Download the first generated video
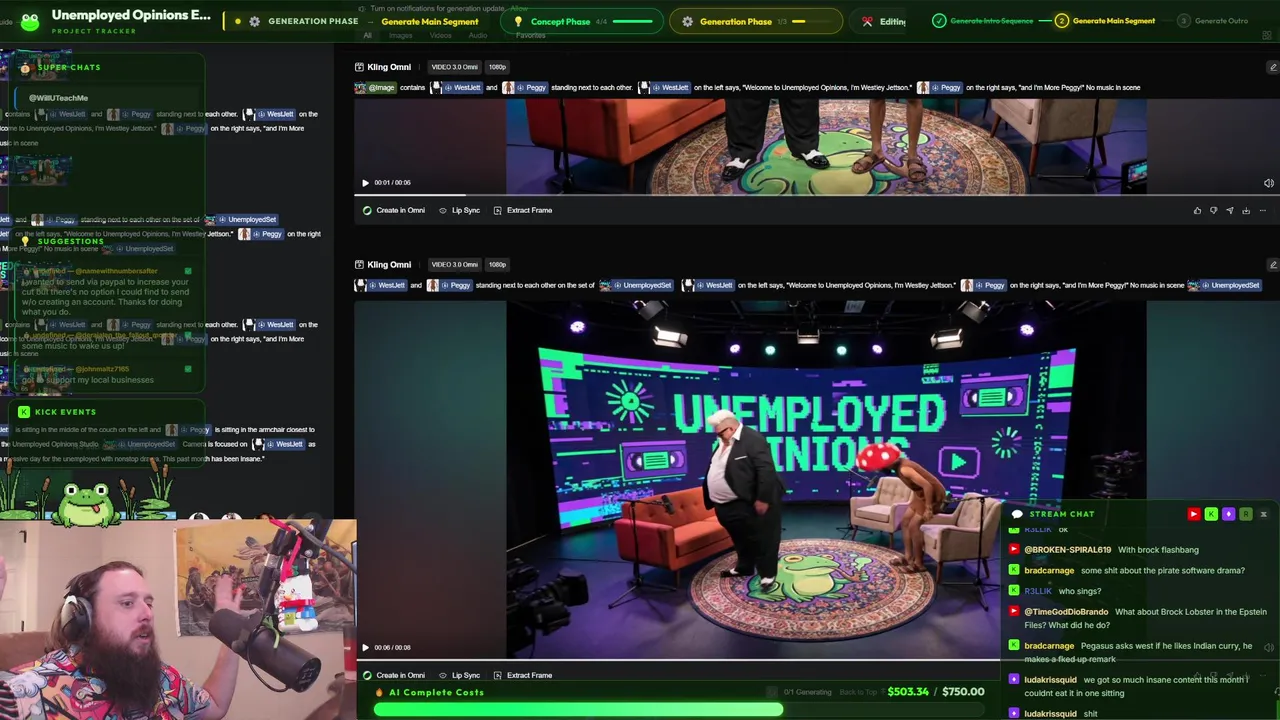This screenshot has height=720, width=1280. 1246,211
